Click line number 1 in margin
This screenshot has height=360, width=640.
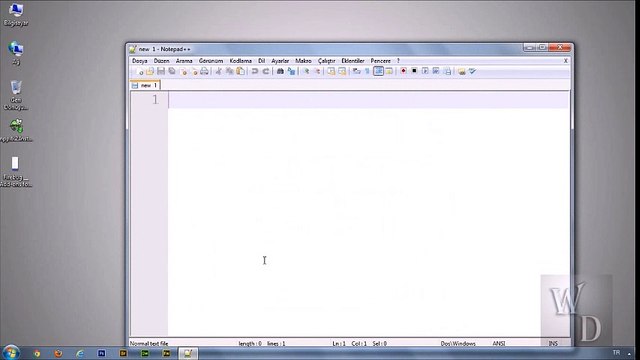click(155, 100)
